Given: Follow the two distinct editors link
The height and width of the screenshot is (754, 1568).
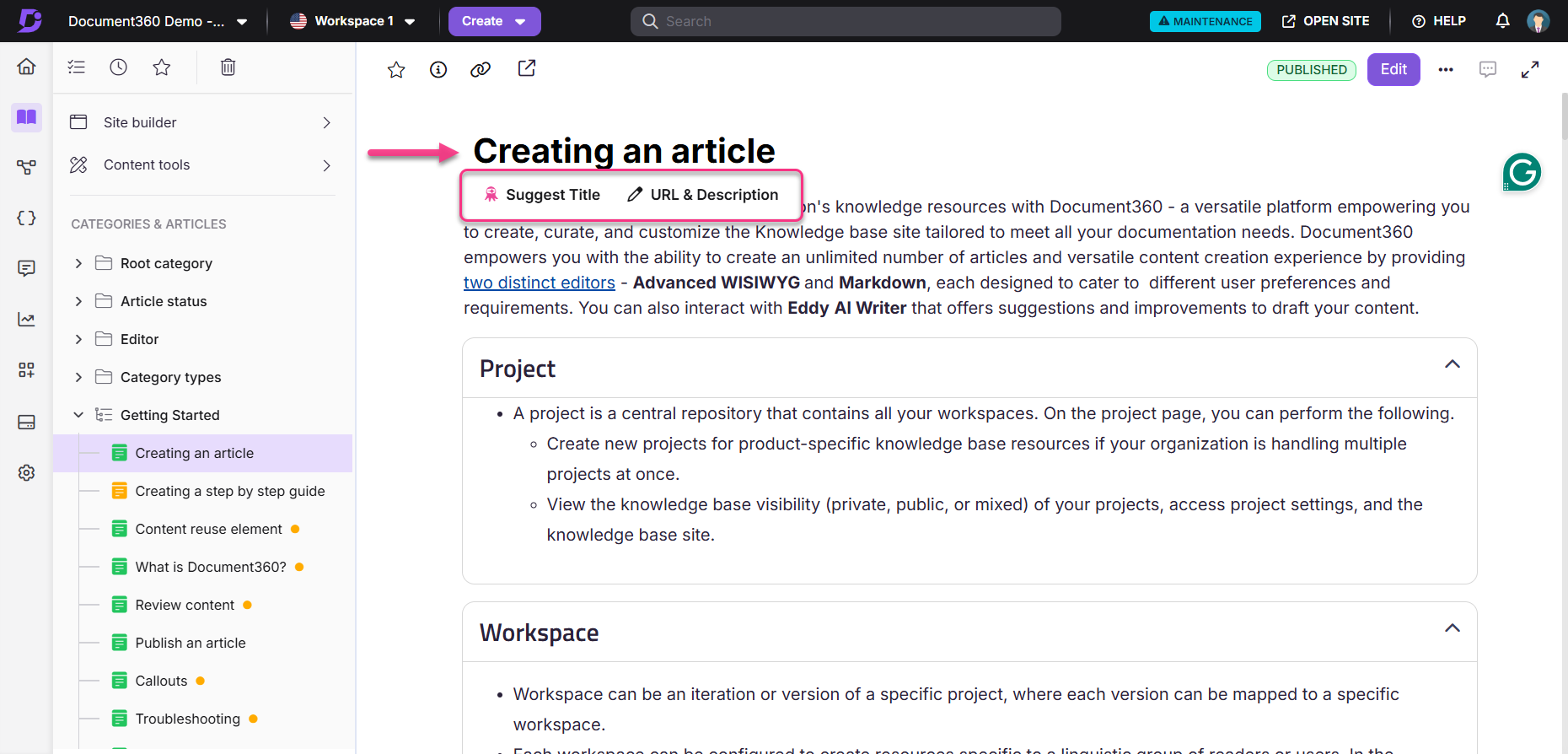Looking at the screenshot, I should click(540, 283).
